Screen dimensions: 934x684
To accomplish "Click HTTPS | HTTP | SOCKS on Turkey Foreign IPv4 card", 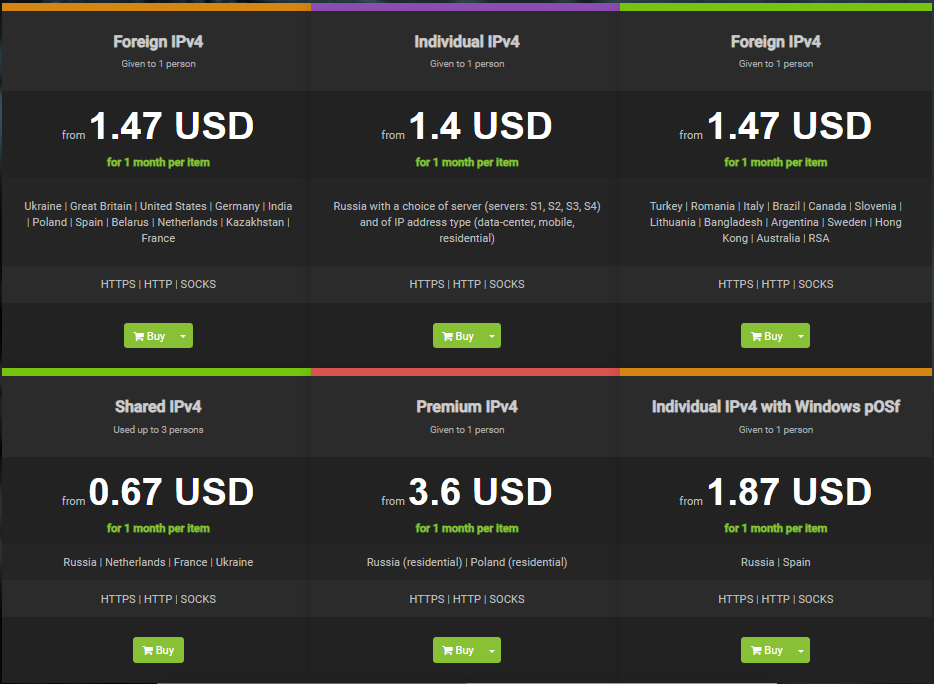I will 776,284.
